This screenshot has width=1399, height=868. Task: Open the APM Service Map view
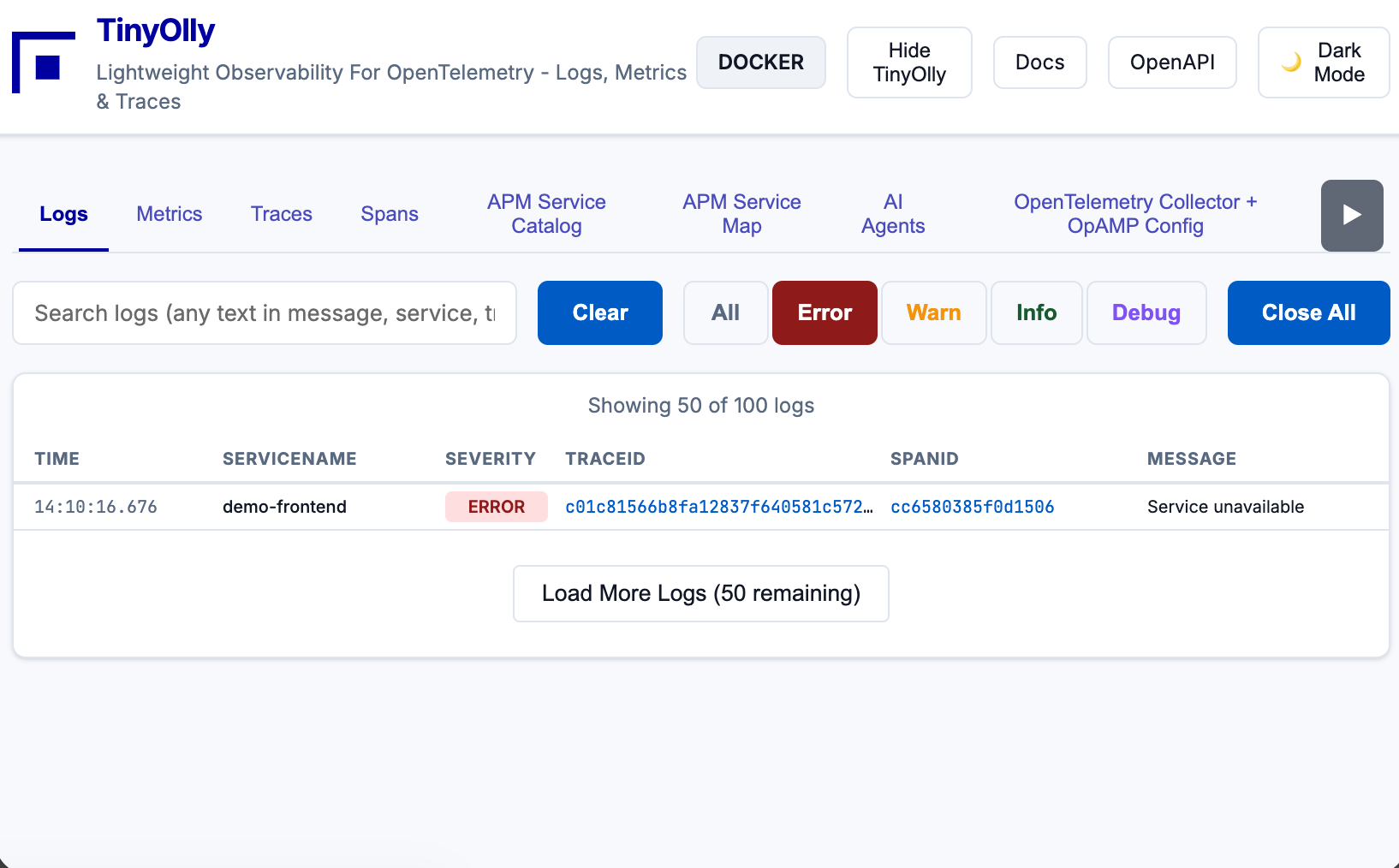[741, 214]
